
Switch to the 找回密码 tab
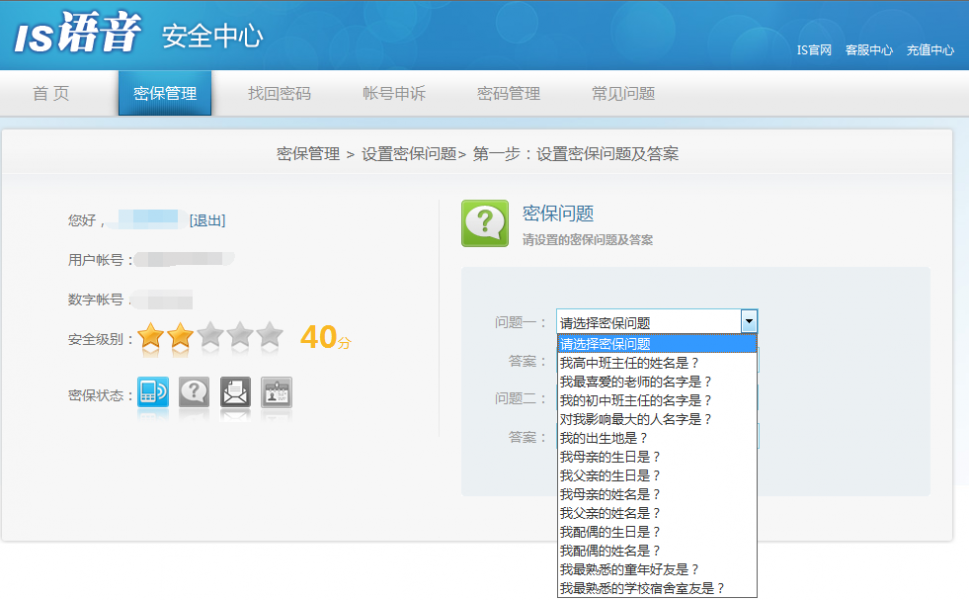click(x=278, y=93)
